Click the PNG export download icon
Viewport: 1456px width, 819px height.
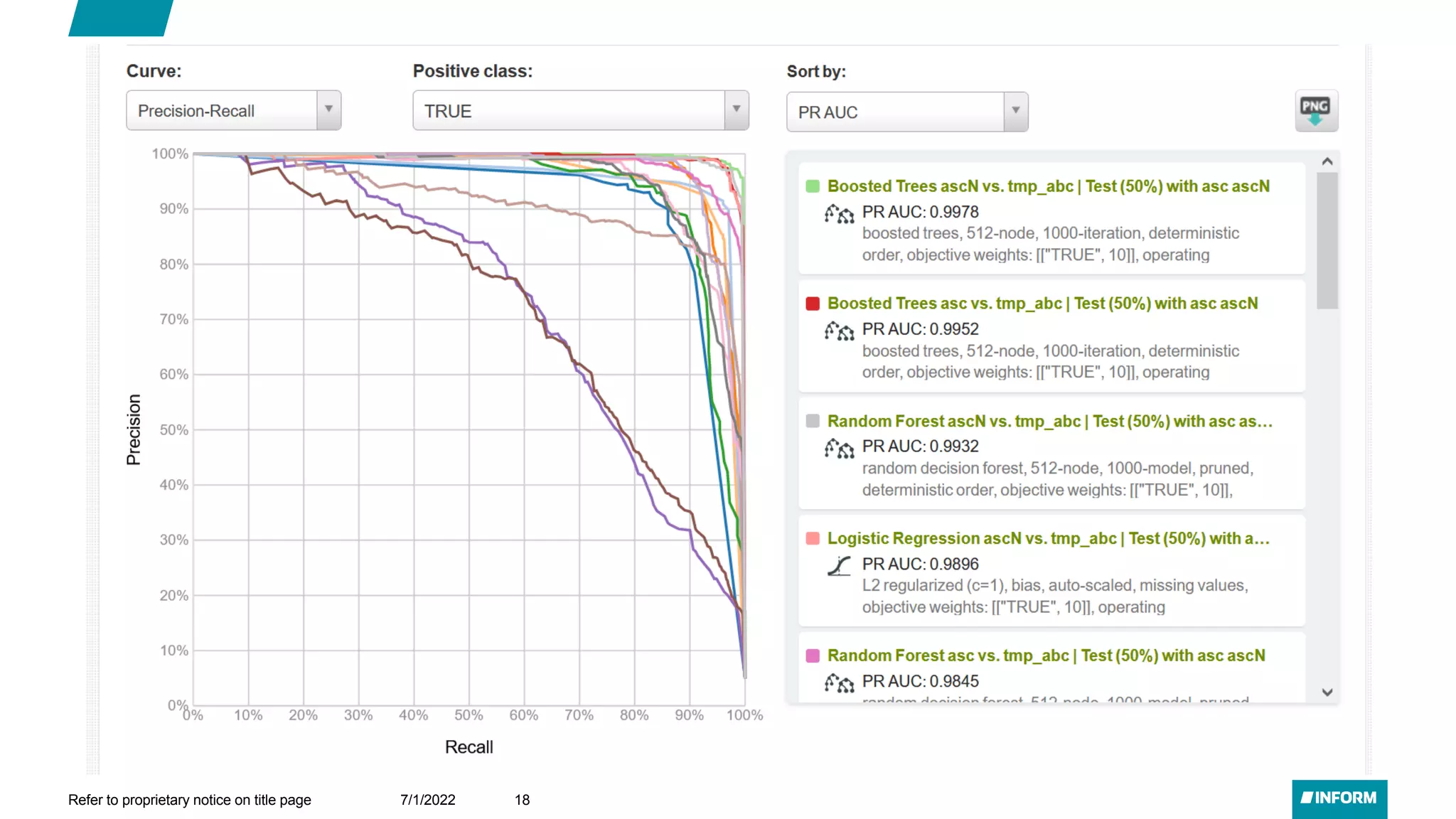[1316, 111]
